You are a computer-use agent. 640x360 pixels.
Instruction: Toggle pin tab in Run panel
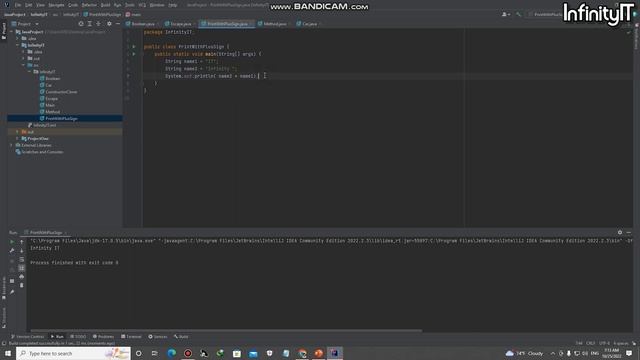(12, 292)
